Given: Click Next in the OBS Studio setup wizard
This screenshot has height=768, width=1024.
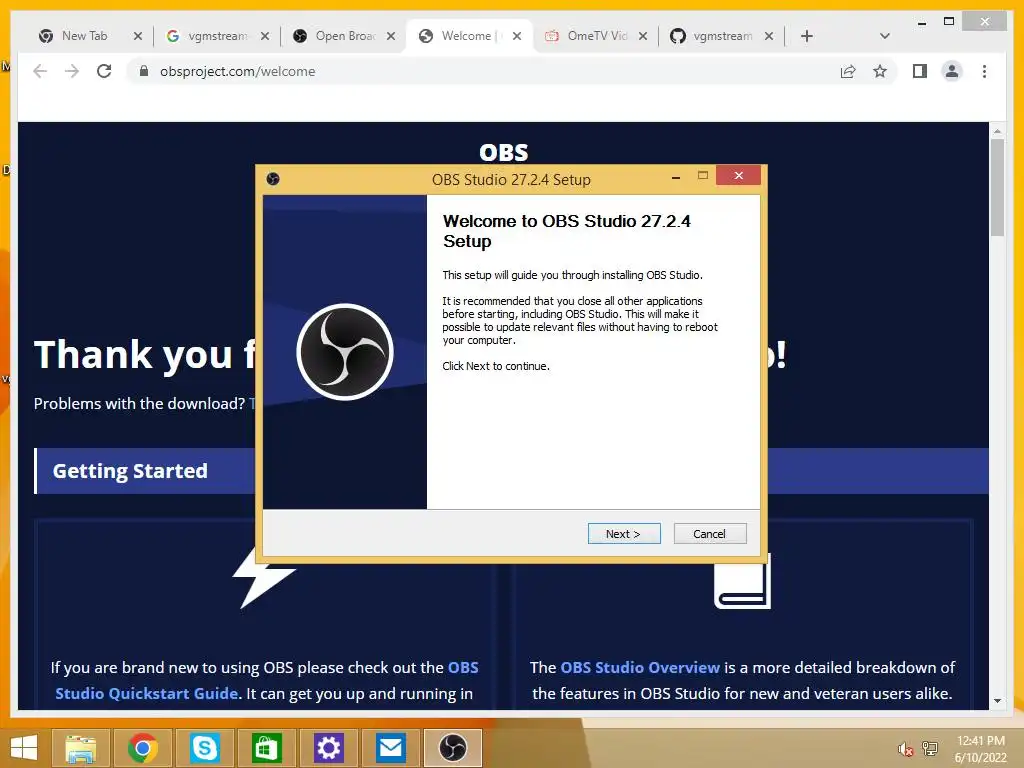Looking at the screenshot, I should pos(624,534).
